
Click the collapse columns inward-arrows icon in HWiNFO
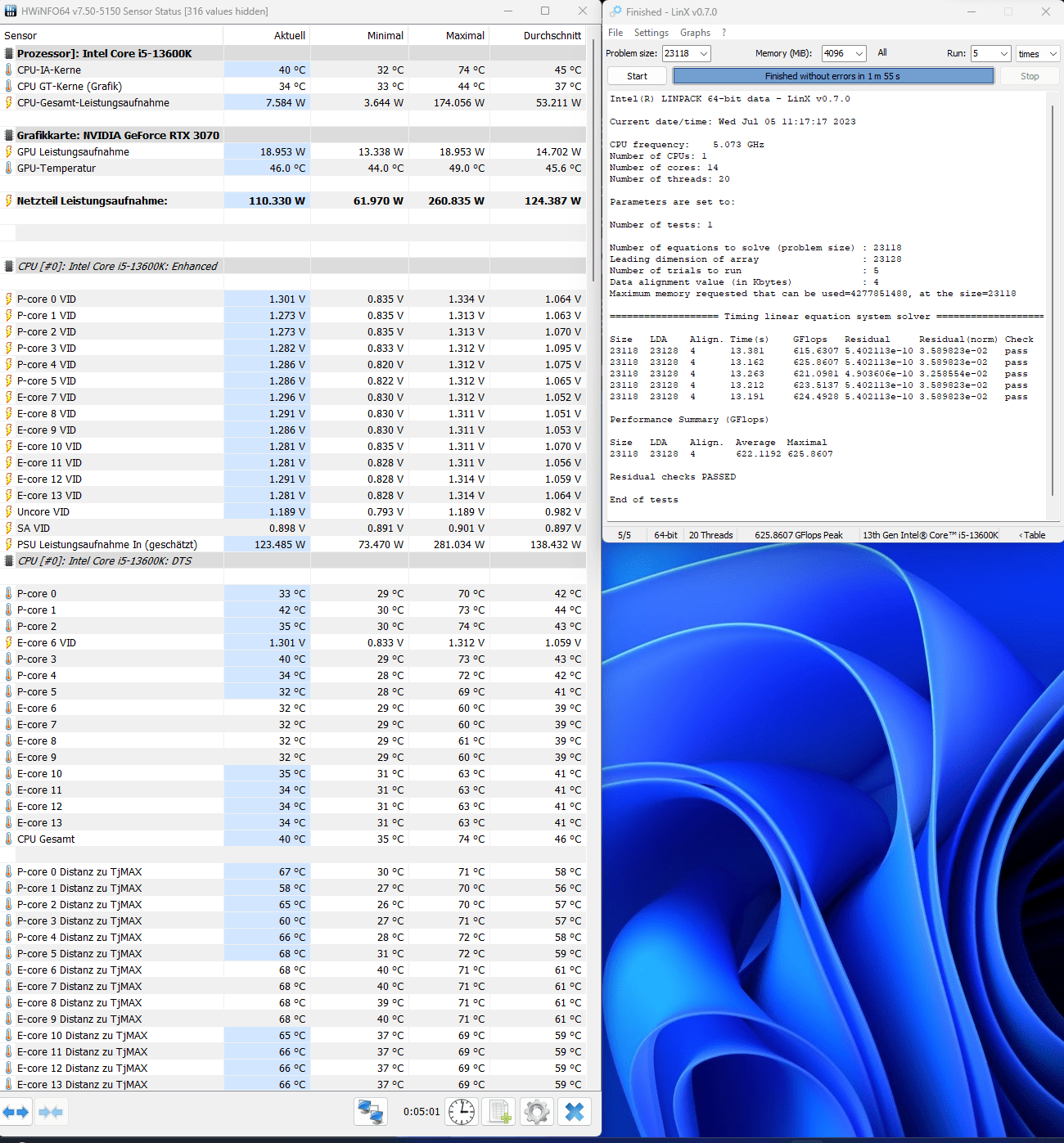point(51,1112)
